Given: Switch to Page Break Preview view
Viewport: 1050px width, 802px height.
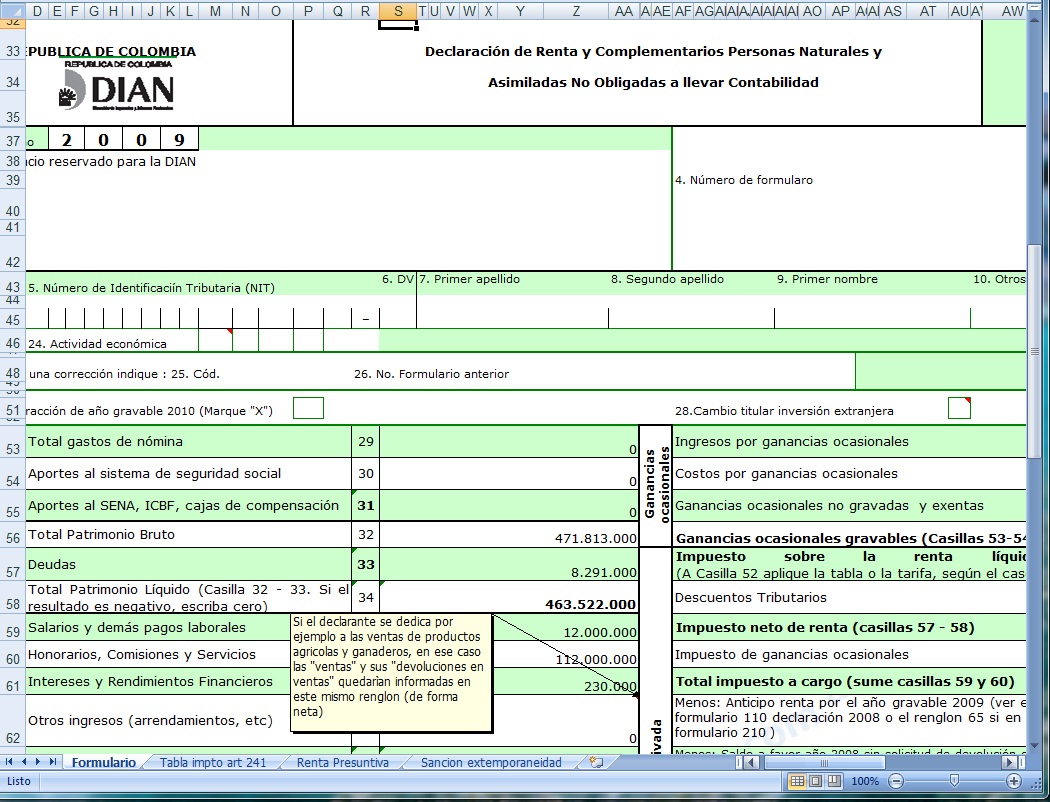Looking at the screenshot, I should click(x=832, y=781).
